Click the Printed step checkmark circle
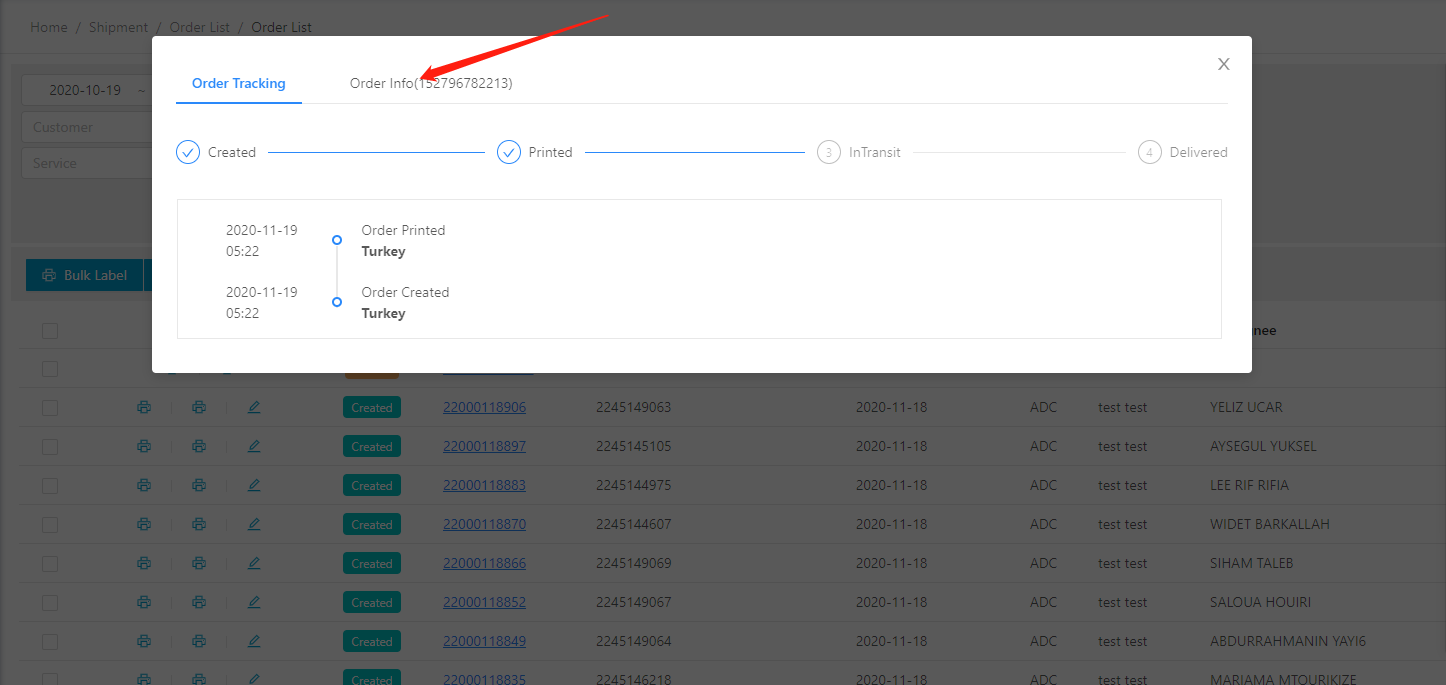This screenshot has width=1446, height=685. [x=509, y=152]
